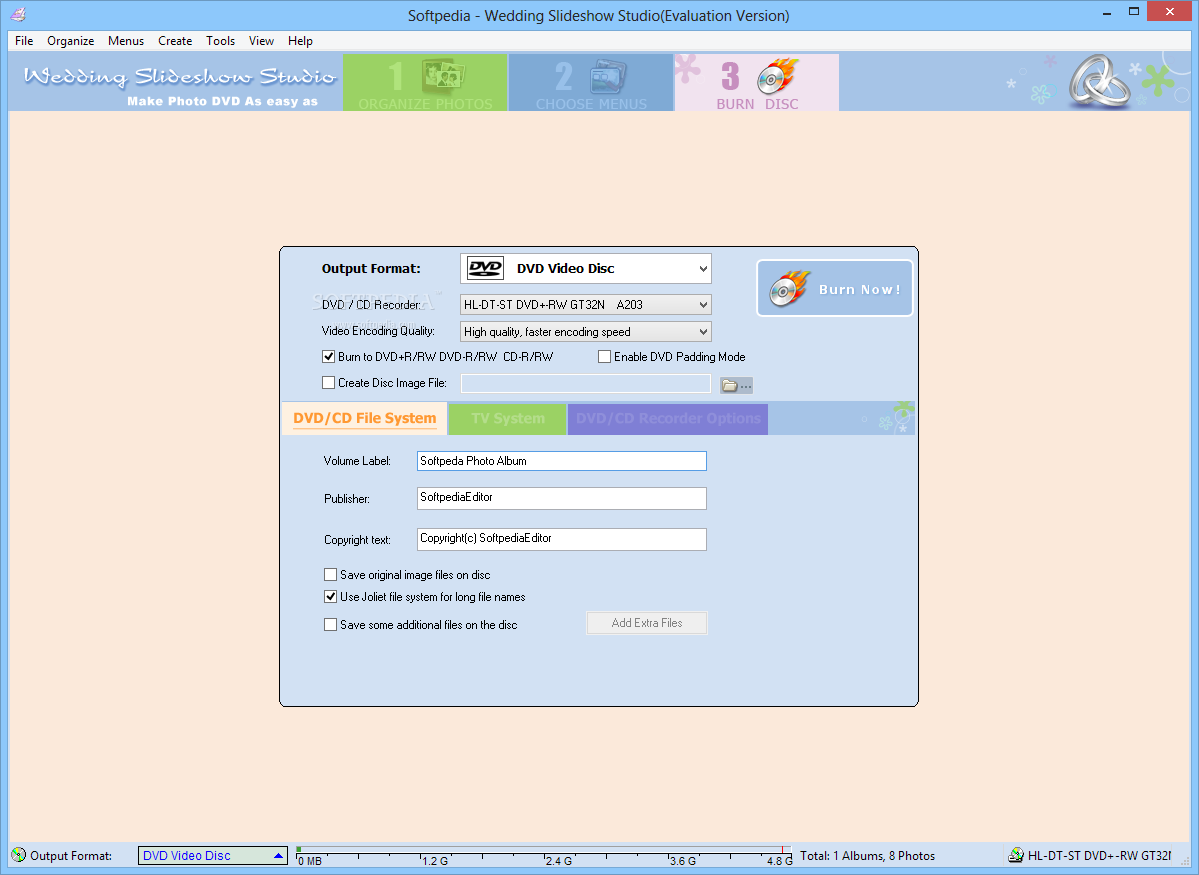Click the Add Extra Files button
1199x875 pixels.
point(647,623)
